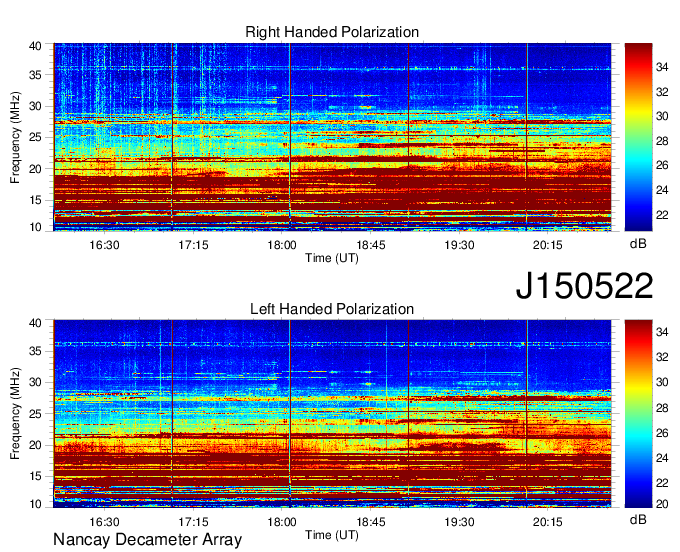The height and width of the screenshot is (552, 680).
Task: Click the 20 dB value on the bottom color bar
Action: pos(662,503)
